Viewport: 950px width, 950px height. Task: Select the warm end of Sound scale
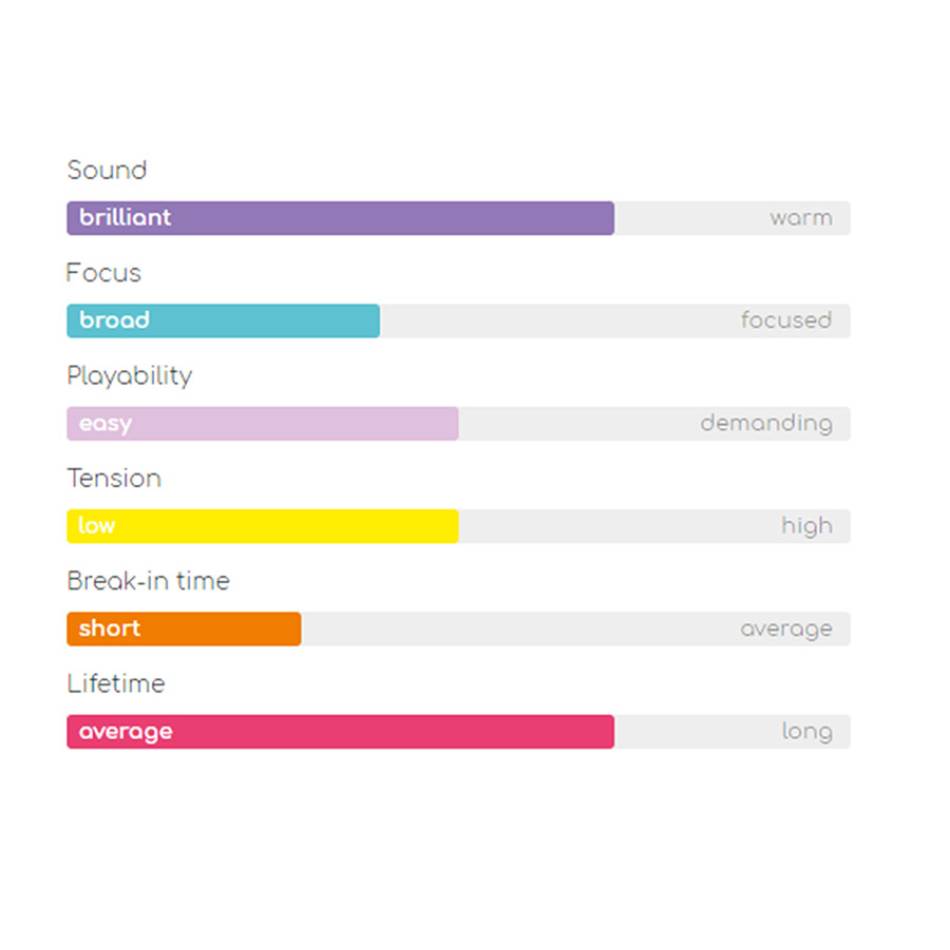(x=801, y=218)
